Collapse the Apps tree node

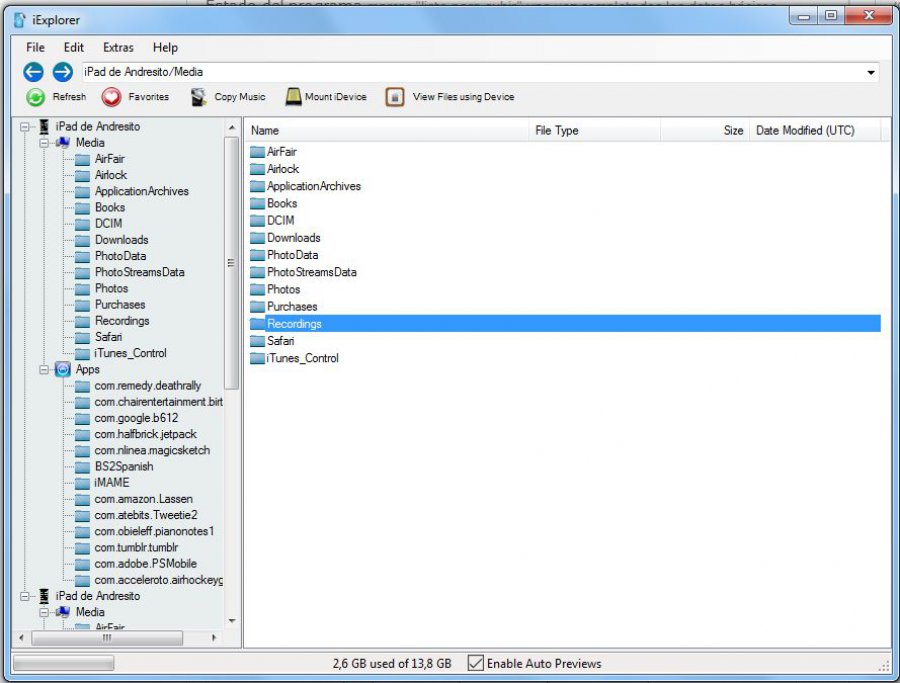point(44,370)
